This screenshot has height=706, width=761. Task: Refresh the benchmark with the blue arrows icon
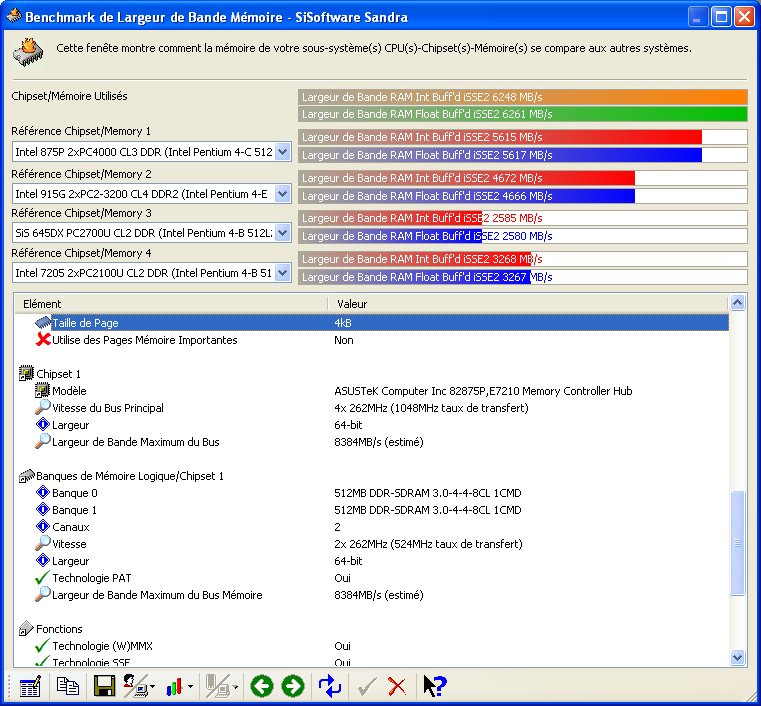[x=330, y=687]
